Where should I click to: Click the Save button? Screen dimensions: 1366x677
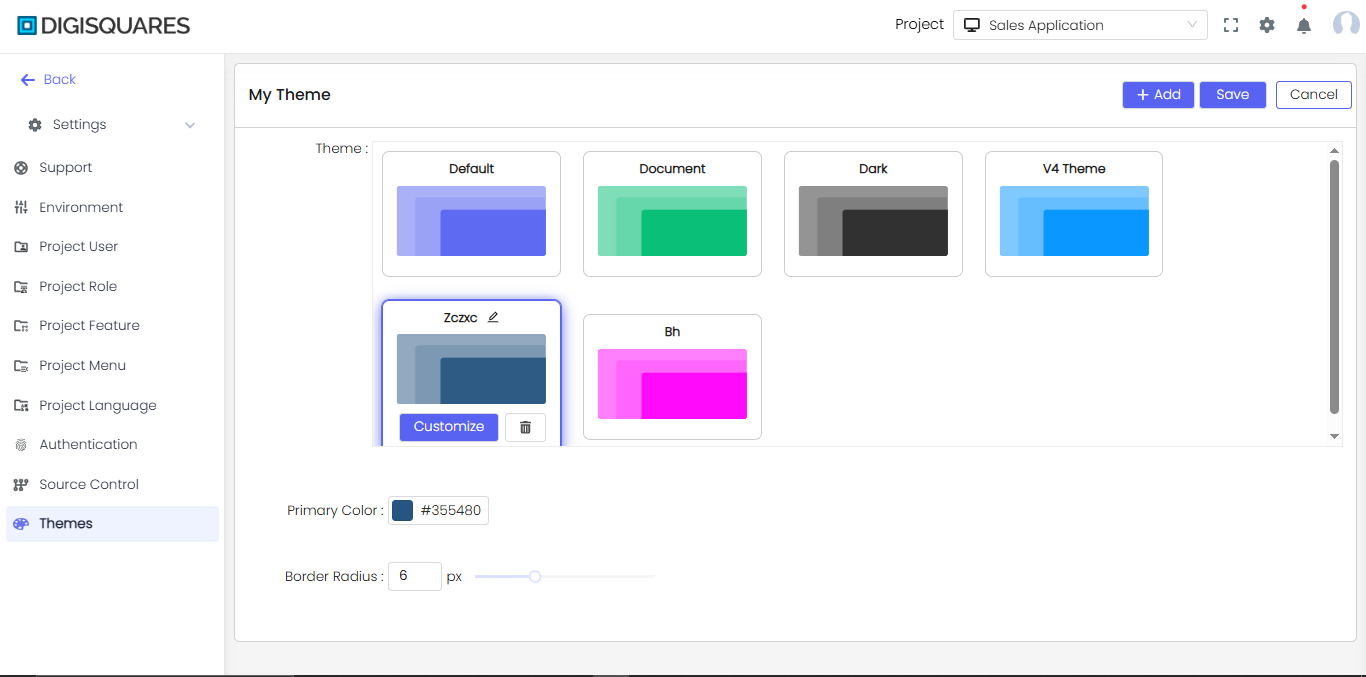click(1233, 95)
